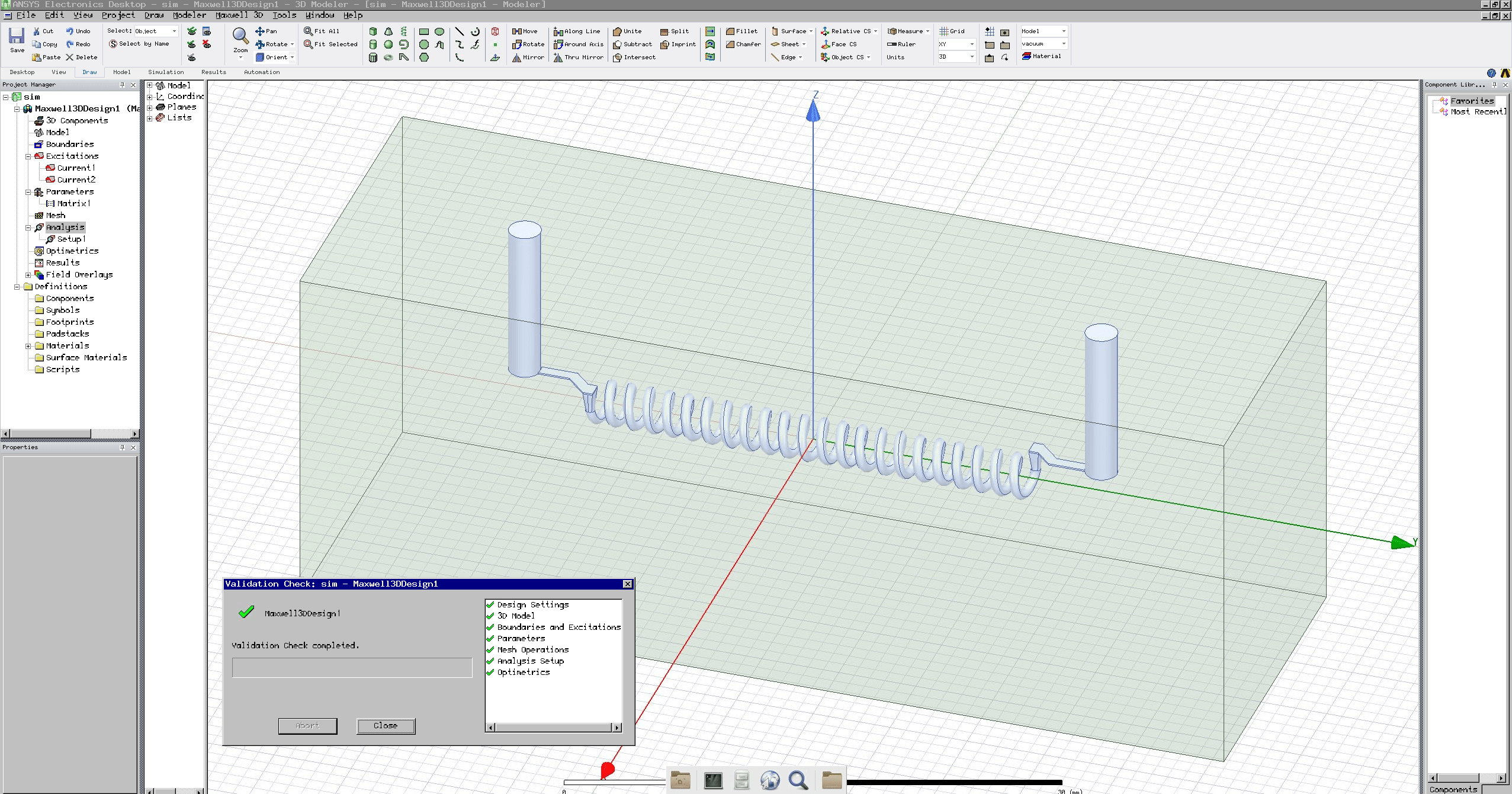Open the XY drawing plane dropdown
This screenshot has height=794, width=1512.
[x=971, y=44]
